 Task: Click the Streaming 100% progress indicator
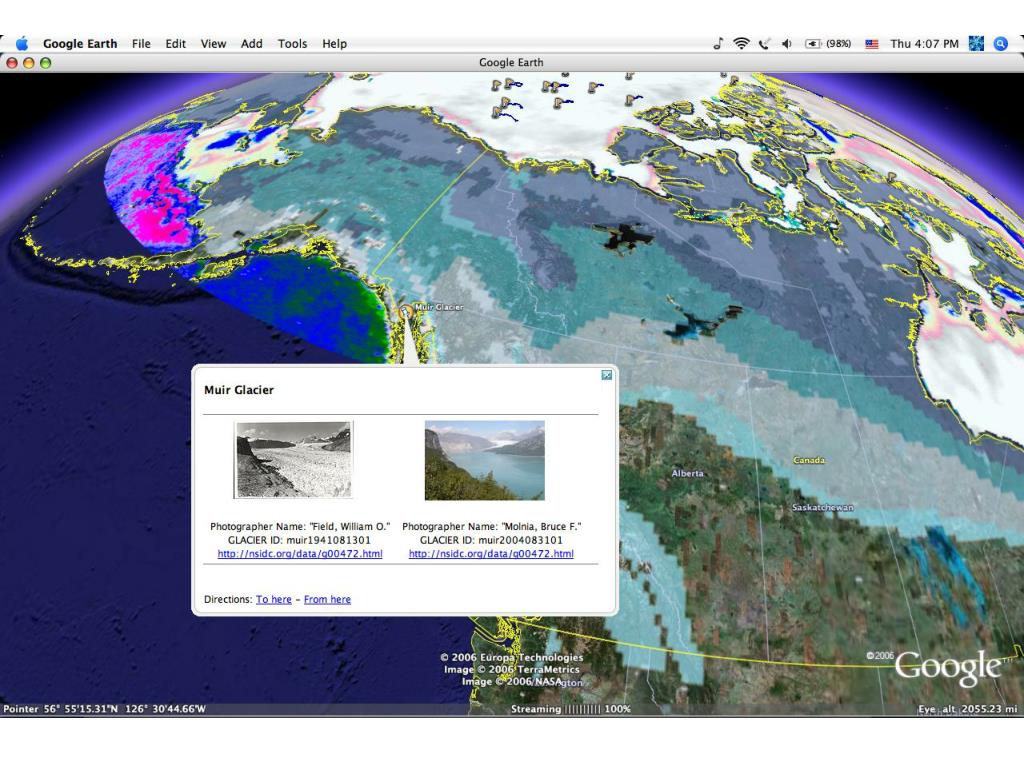pyautogui.click(x=571, y=709)
